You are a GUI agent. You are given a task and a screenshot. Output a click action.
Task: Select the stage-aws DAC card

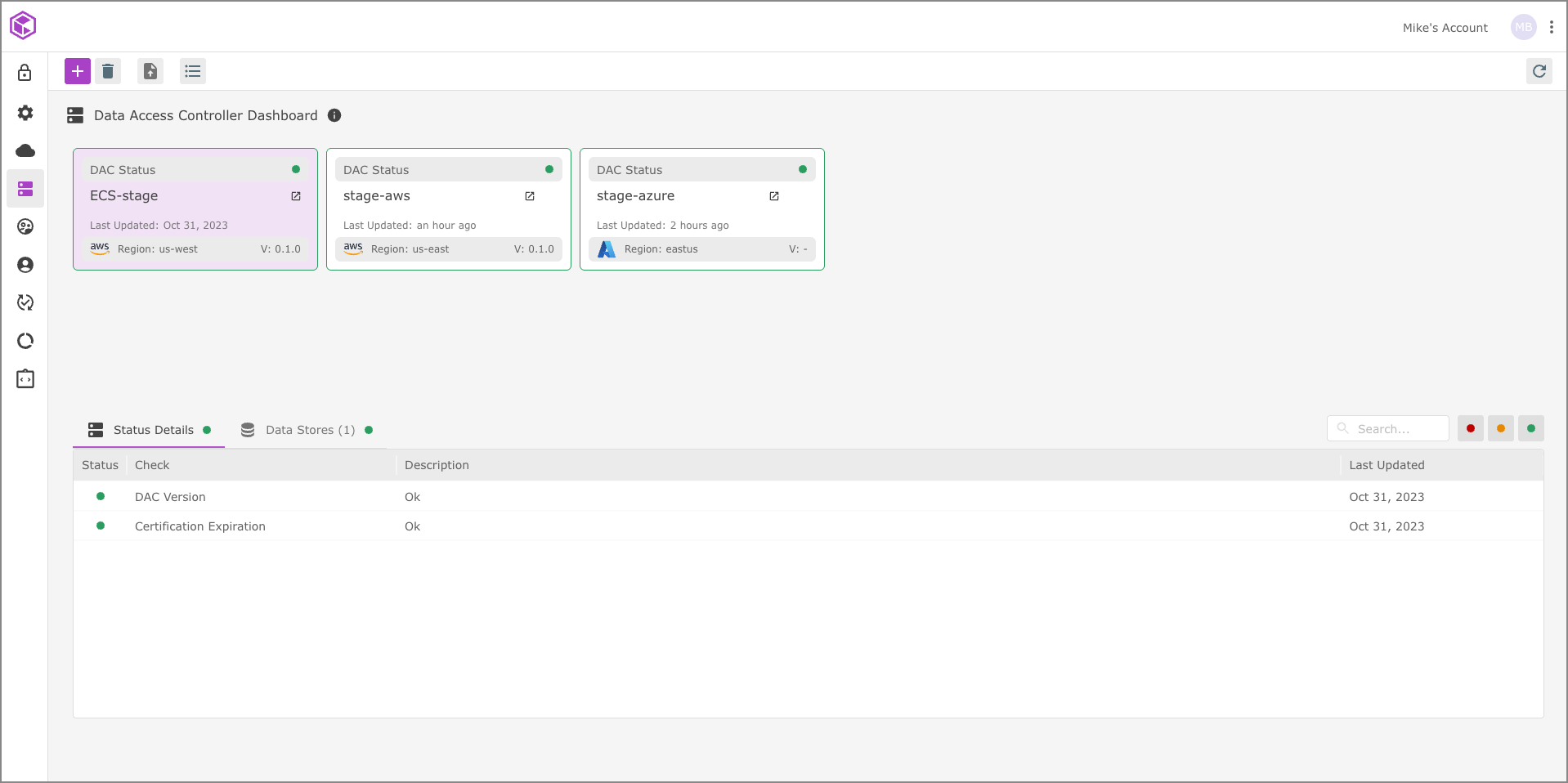(448, 209)
